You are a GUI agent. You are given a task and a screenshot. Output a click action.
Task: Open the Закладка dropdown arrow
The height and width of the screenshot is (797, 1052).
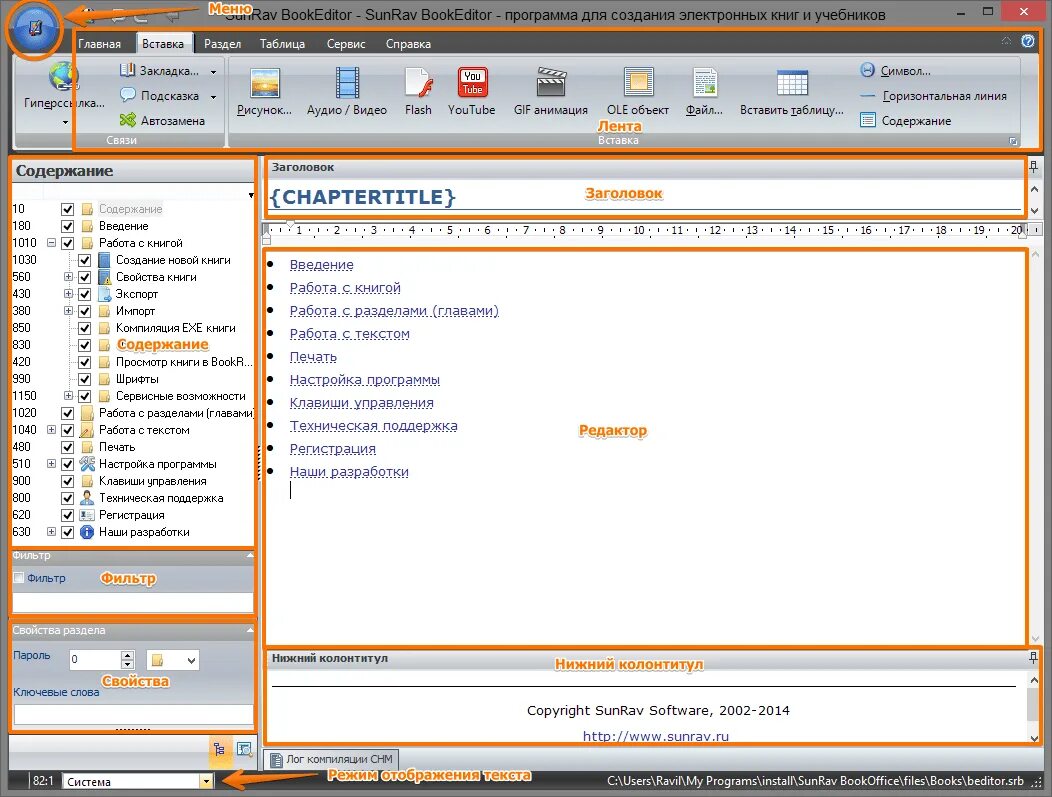[213, 71]
